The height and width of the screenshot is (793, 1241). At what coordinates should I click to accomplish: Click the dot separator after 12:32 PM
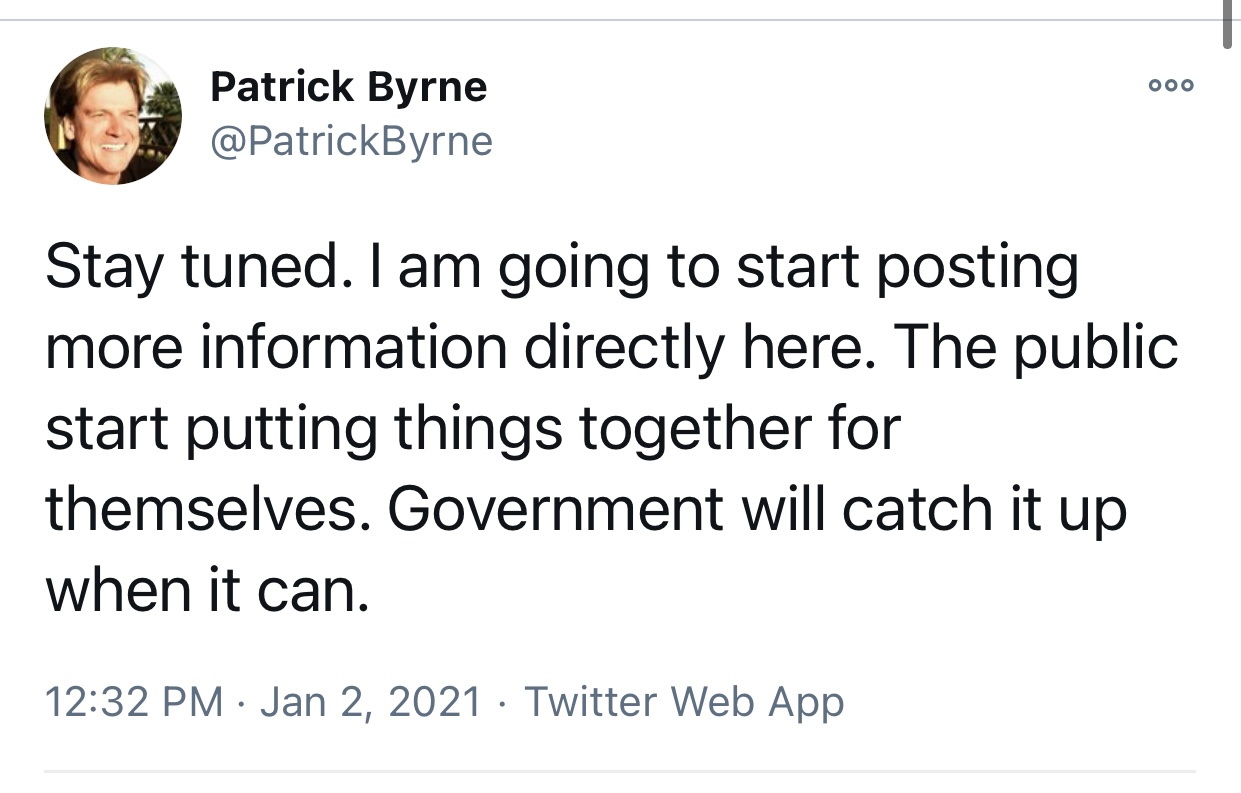241,702
